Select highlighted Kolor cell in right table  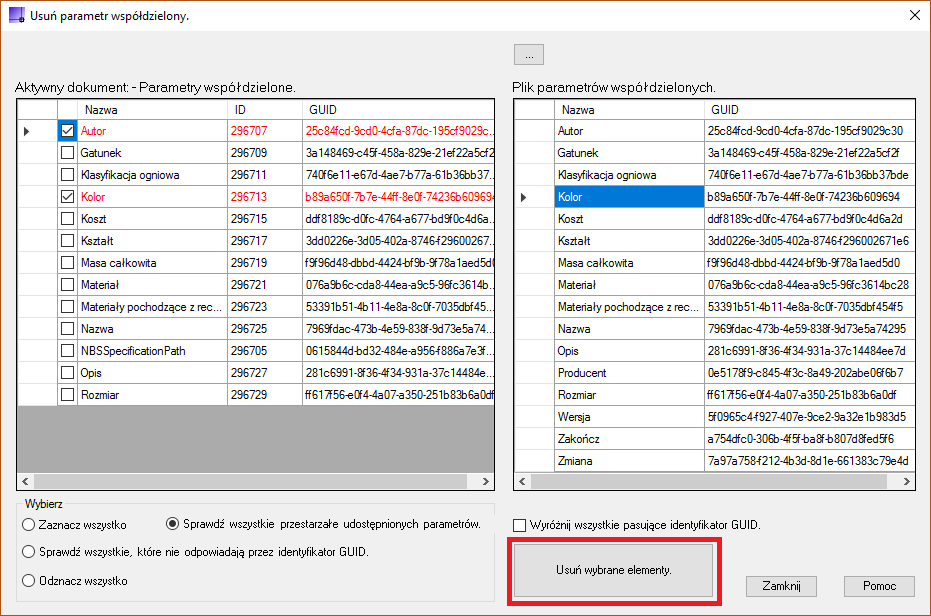pyautogui.click(x=629, y=197)
